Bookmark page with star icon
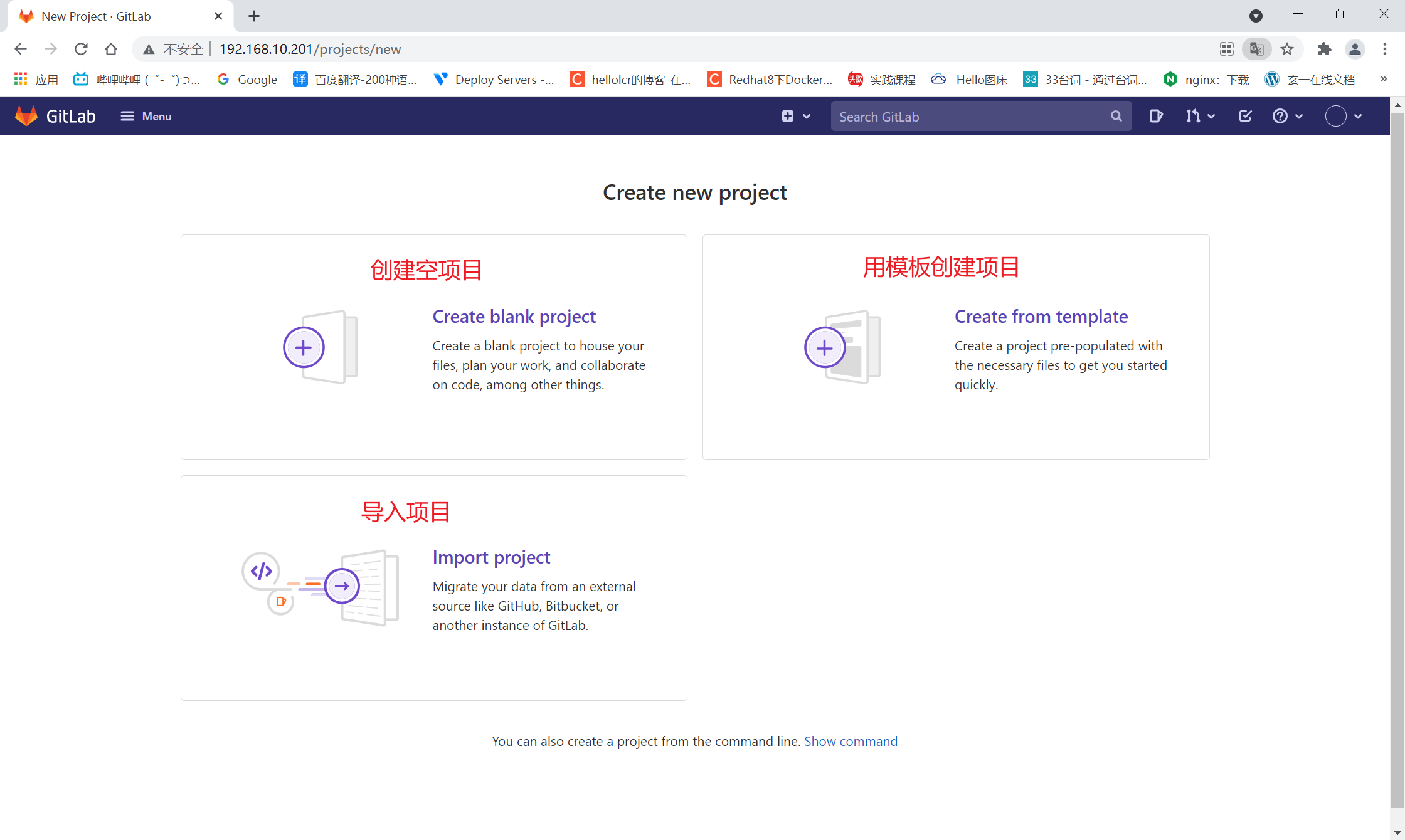 1287,49
